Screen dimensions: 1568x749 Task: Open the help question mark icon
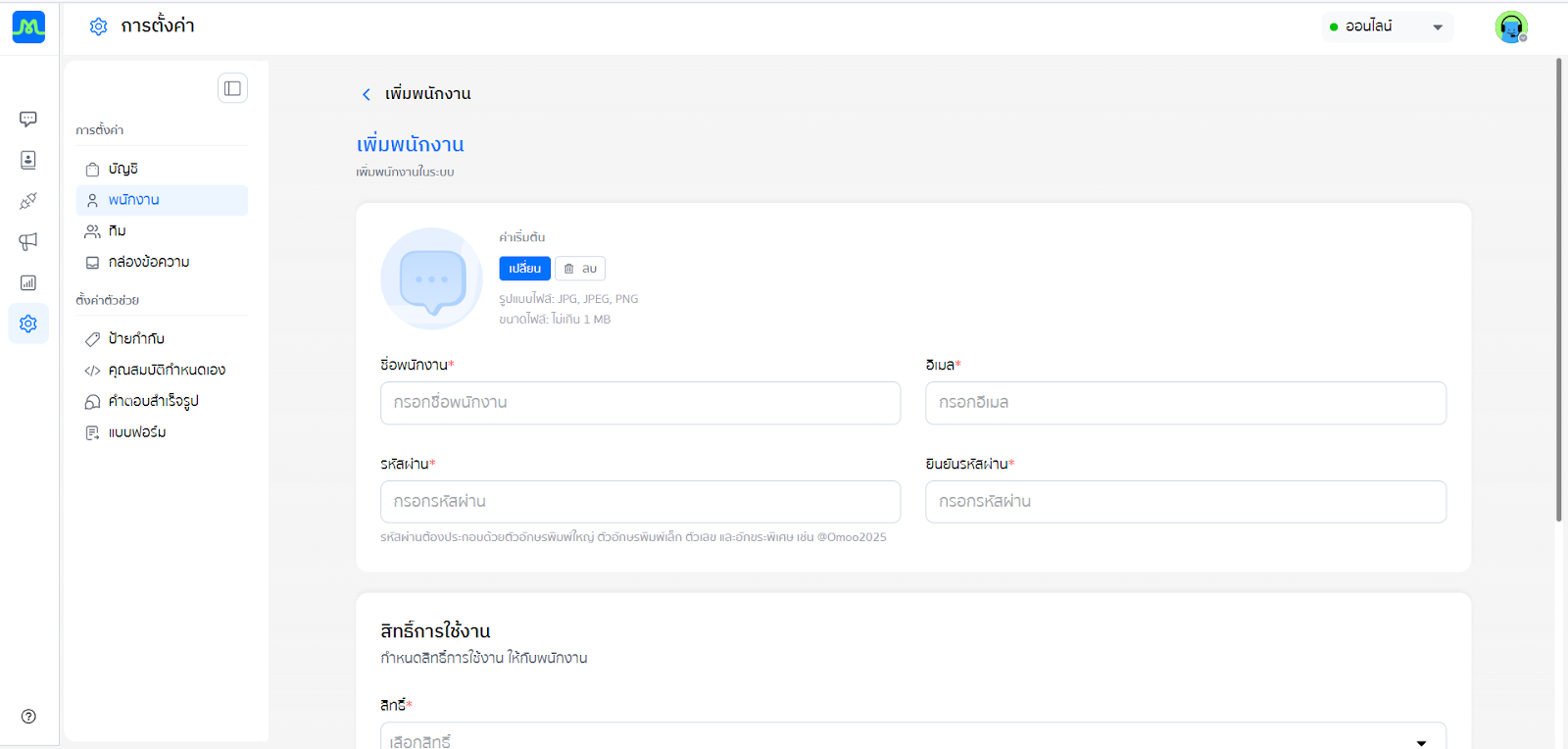pos(28,717)
